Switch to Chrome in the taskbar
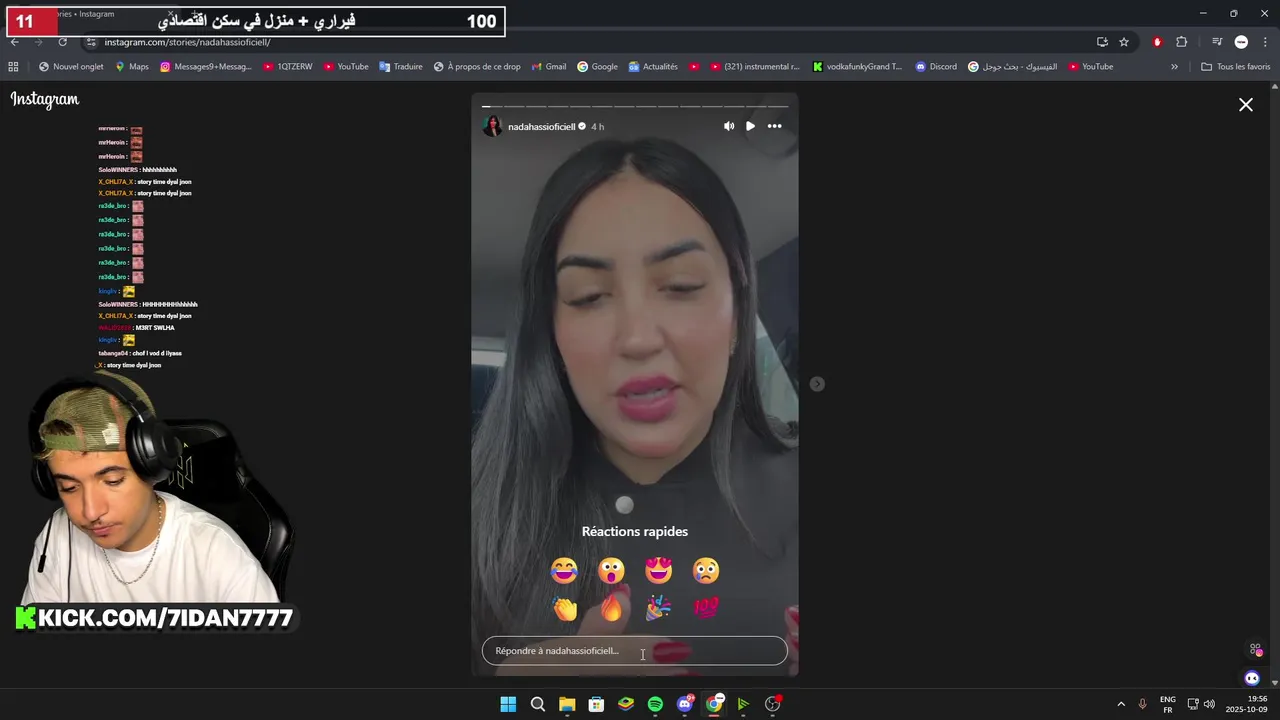1280x720 pixels. (714, 704)
